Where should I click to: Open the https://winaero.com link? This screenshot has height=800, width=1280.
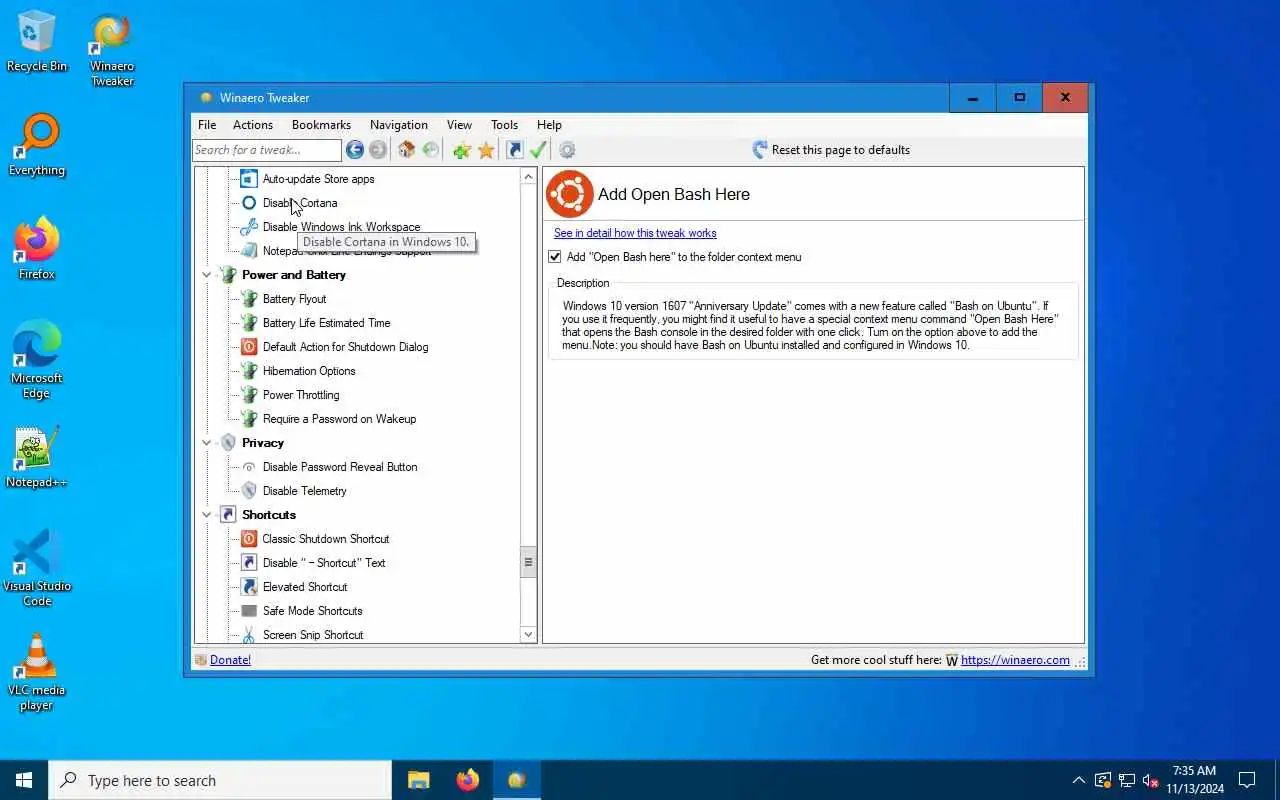coord(1015,660)
